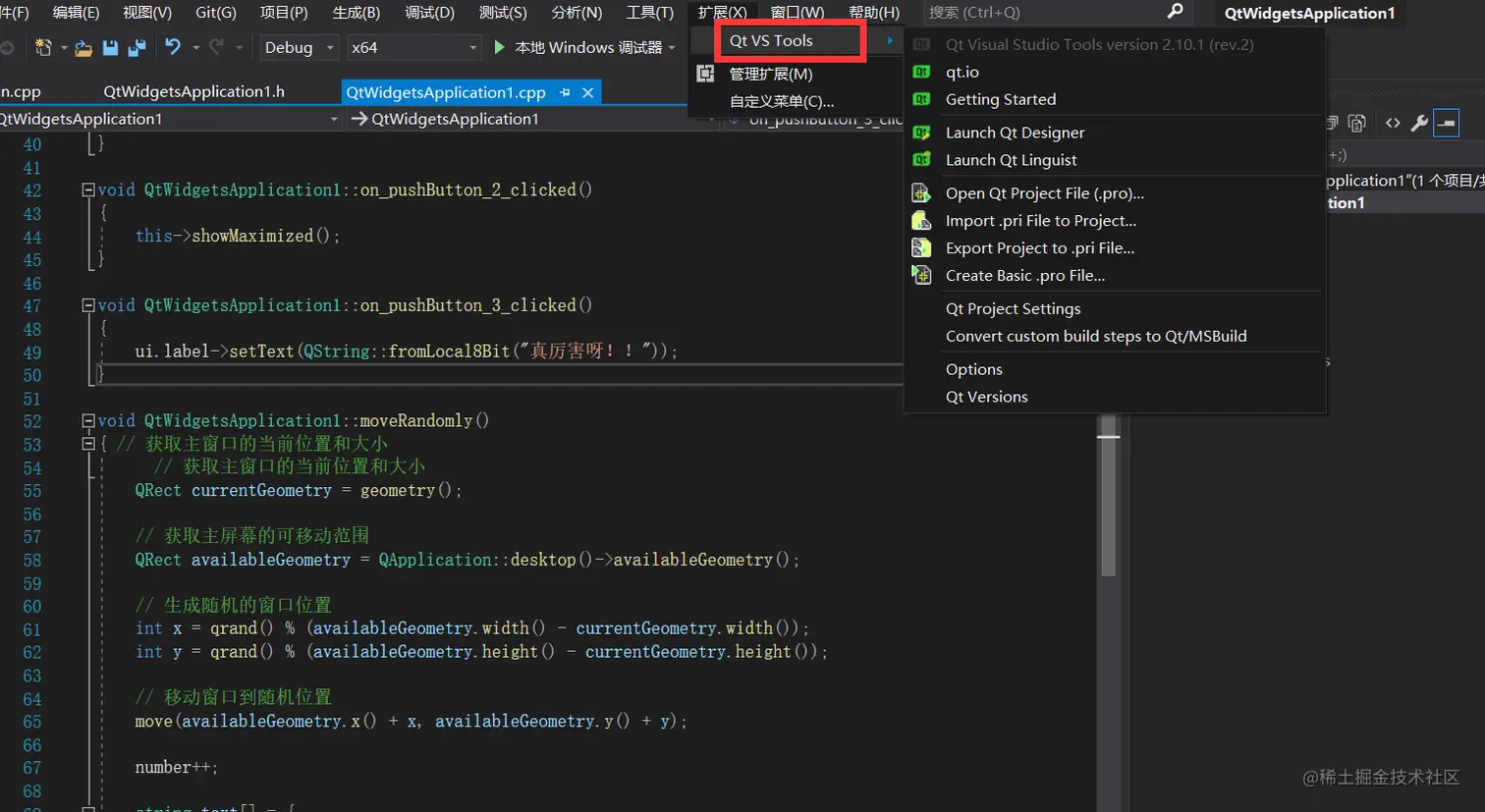The image size is (1485, 812).
Task: Open the x64 platform dropdown
Action: [413, 47]
